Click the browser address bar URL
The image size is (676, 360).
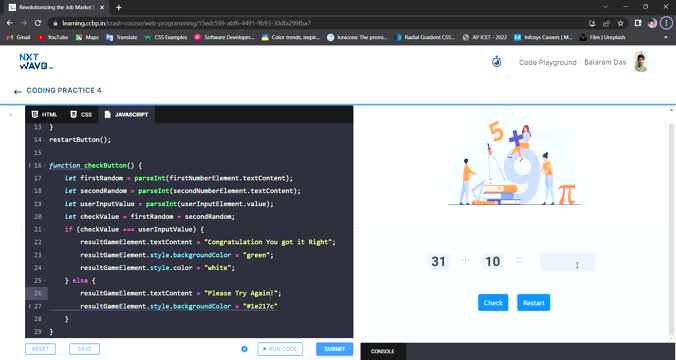186,23
